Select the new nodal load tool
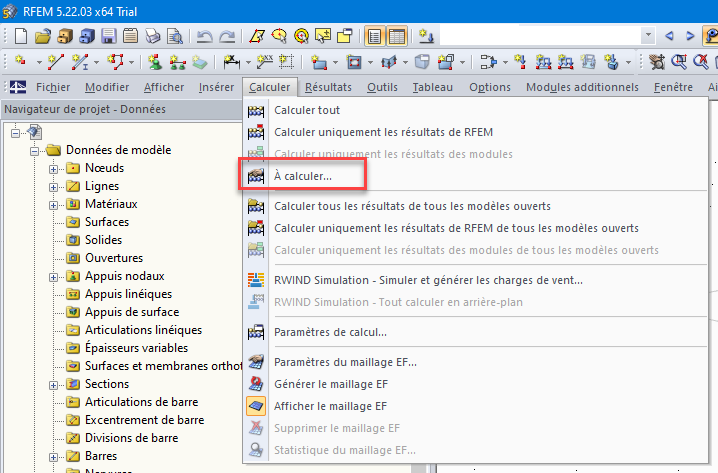Viewport: 718px width, 473px height. click(520, 61)
